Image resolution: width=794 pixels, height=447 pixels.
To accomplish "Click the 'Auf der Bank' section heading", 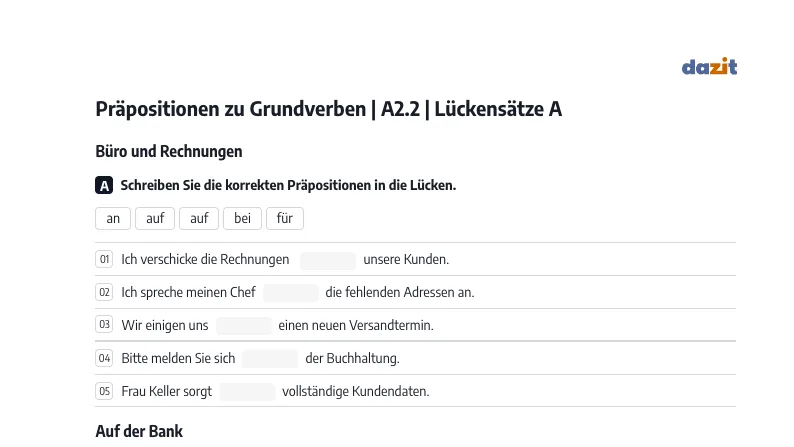I will [139, 431].
